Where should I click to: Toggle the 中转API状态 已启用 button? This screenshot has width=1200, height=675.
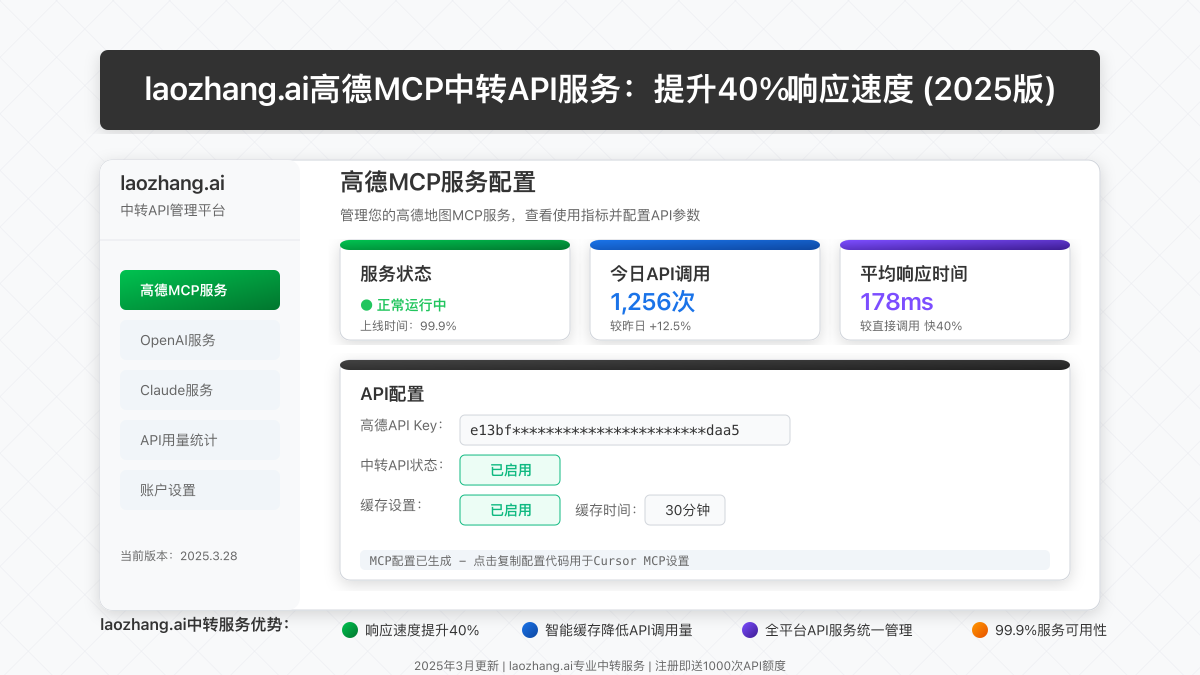click(510, 470)
